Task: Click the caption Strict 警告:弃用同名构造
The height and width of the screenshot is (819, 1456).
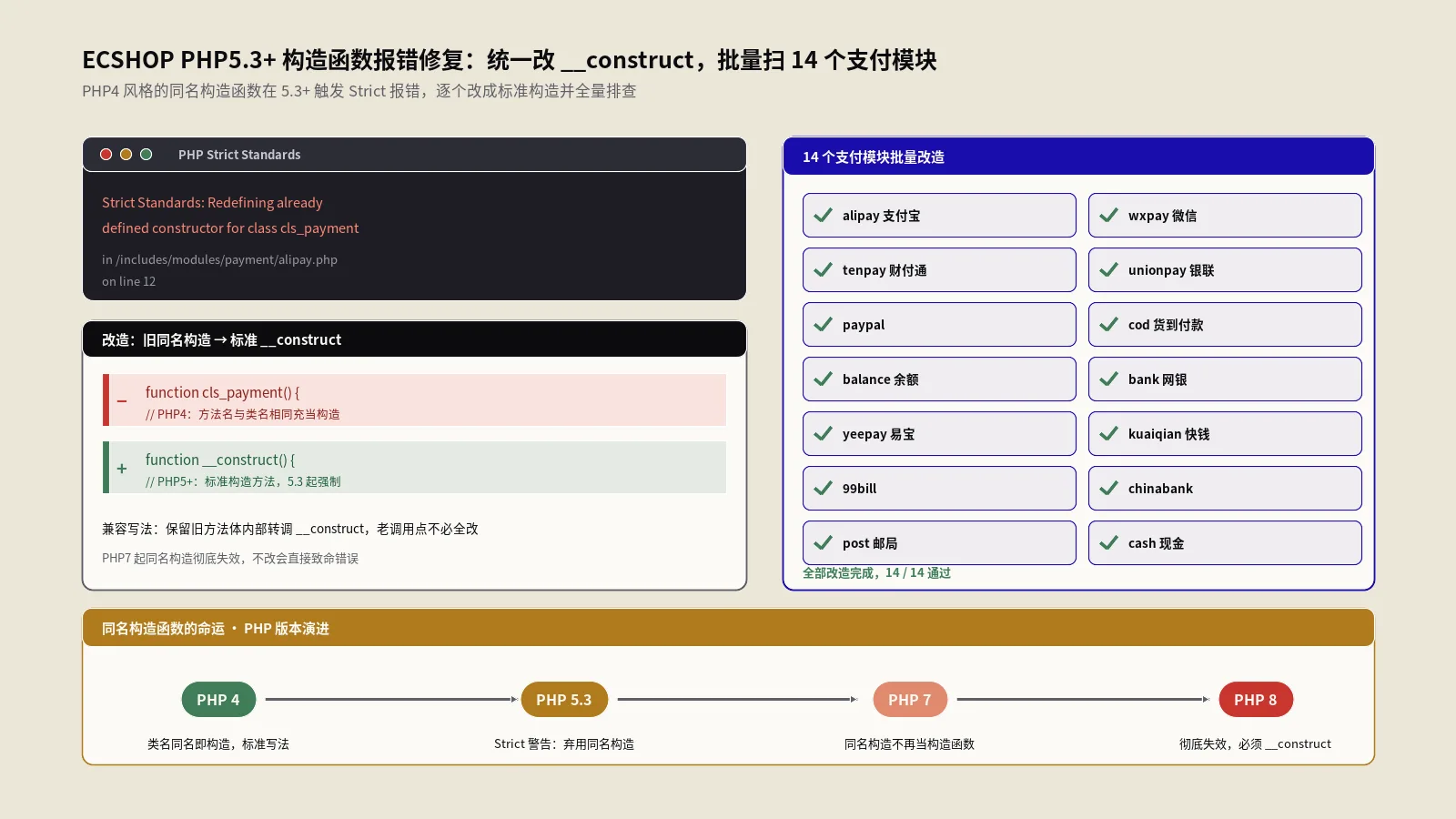Action: pyautogui.click(x=564, y=743)
